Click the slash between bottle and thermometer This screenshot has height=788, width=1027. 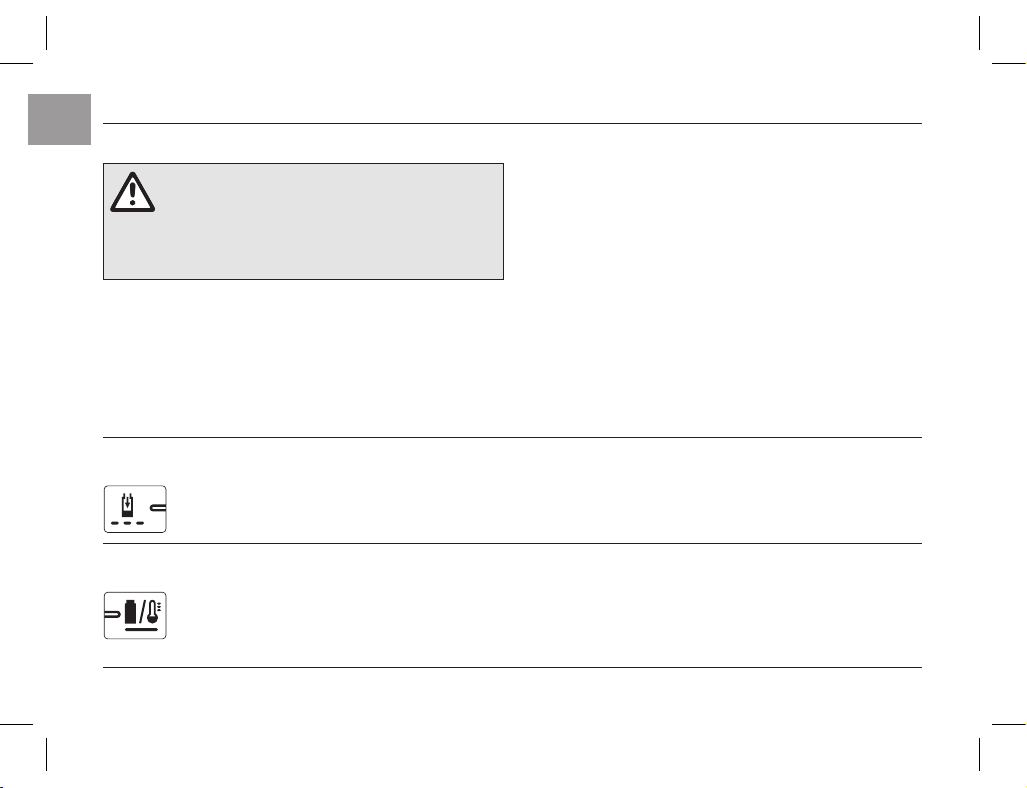pos(142,612)
